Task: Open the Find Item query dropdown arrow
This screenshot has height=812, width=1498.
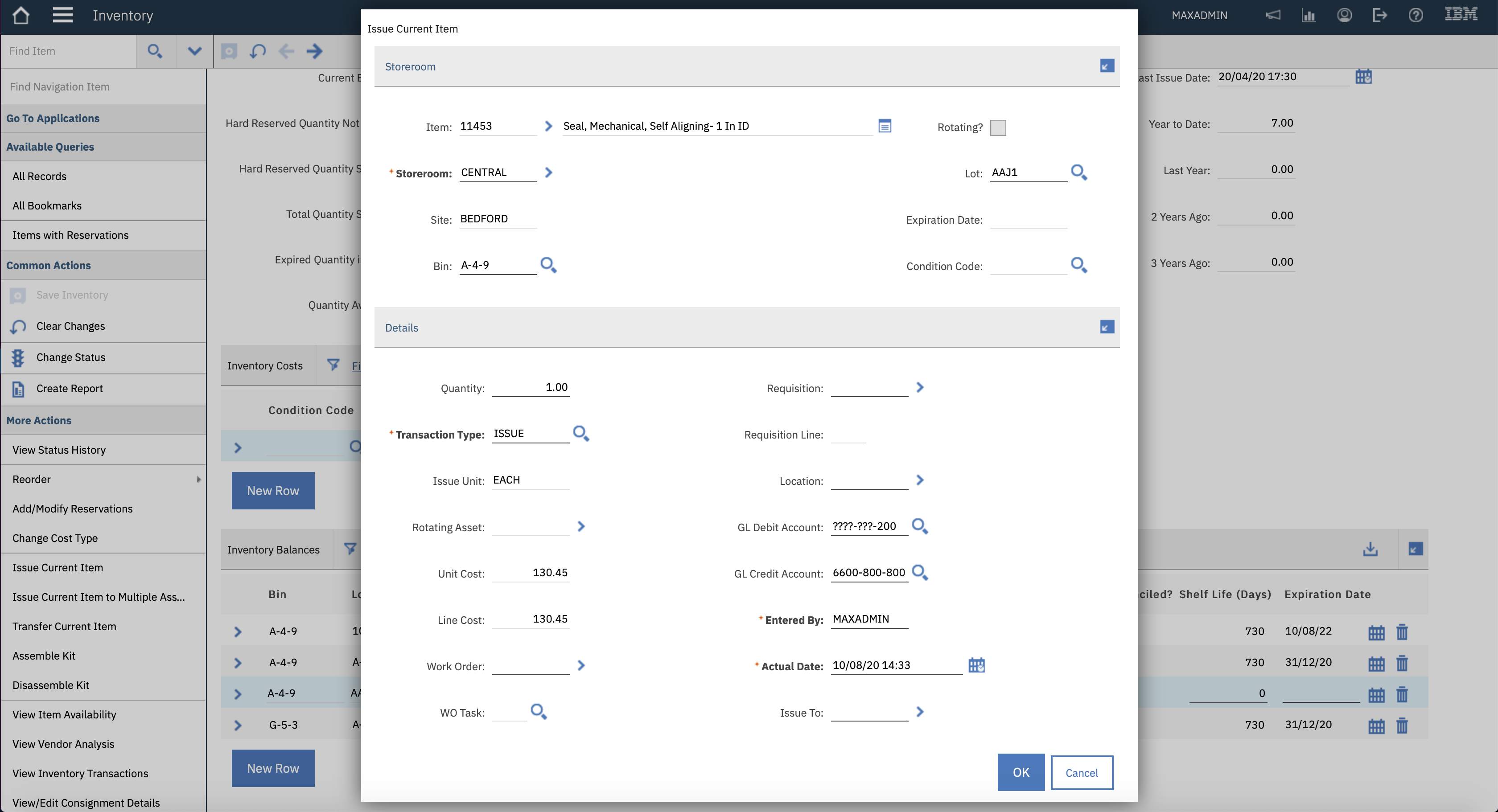Action: pyautogui.click(x=195, y=51)
